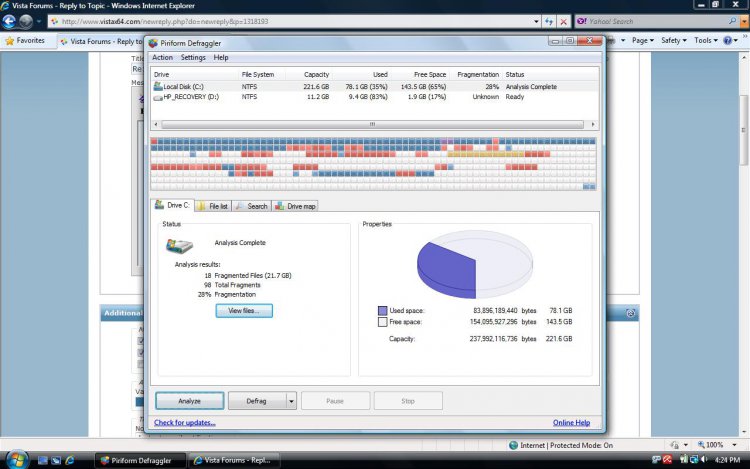Sort by the Used column header
This screenshot has width=750, height=469.
(380, 75)
